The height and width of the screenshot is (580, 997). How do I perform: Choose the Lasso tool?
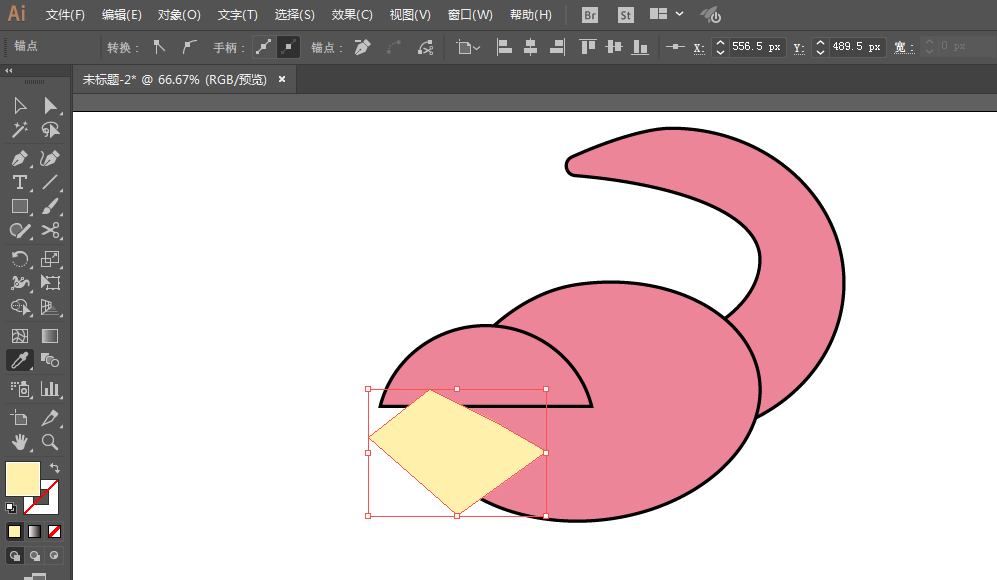[x=50, y=130]
